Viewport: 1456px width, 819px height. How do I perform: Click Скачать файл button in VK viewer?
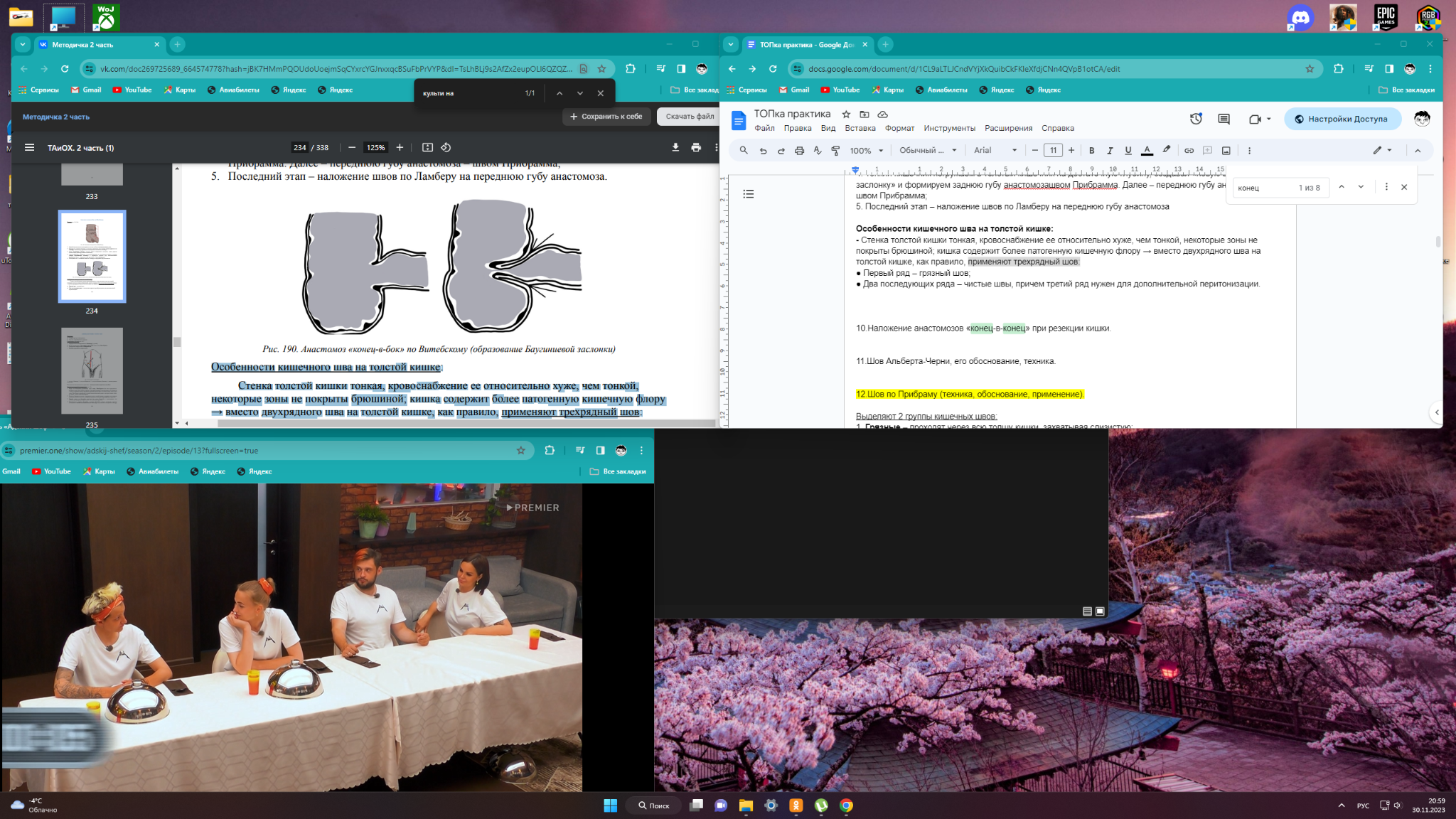click(688, 116)
